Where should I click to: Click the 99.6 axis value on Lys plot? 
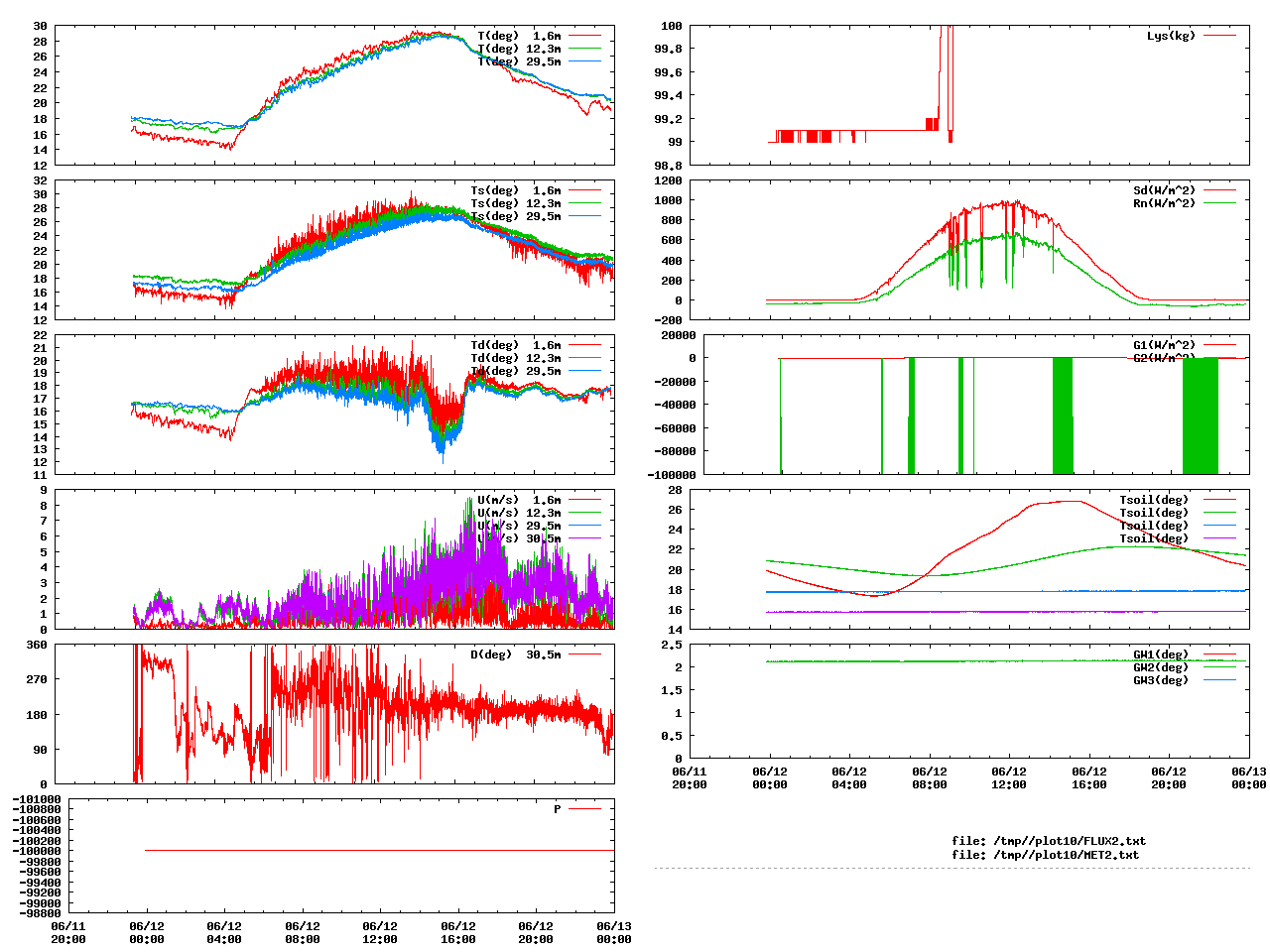coord(669,72)
